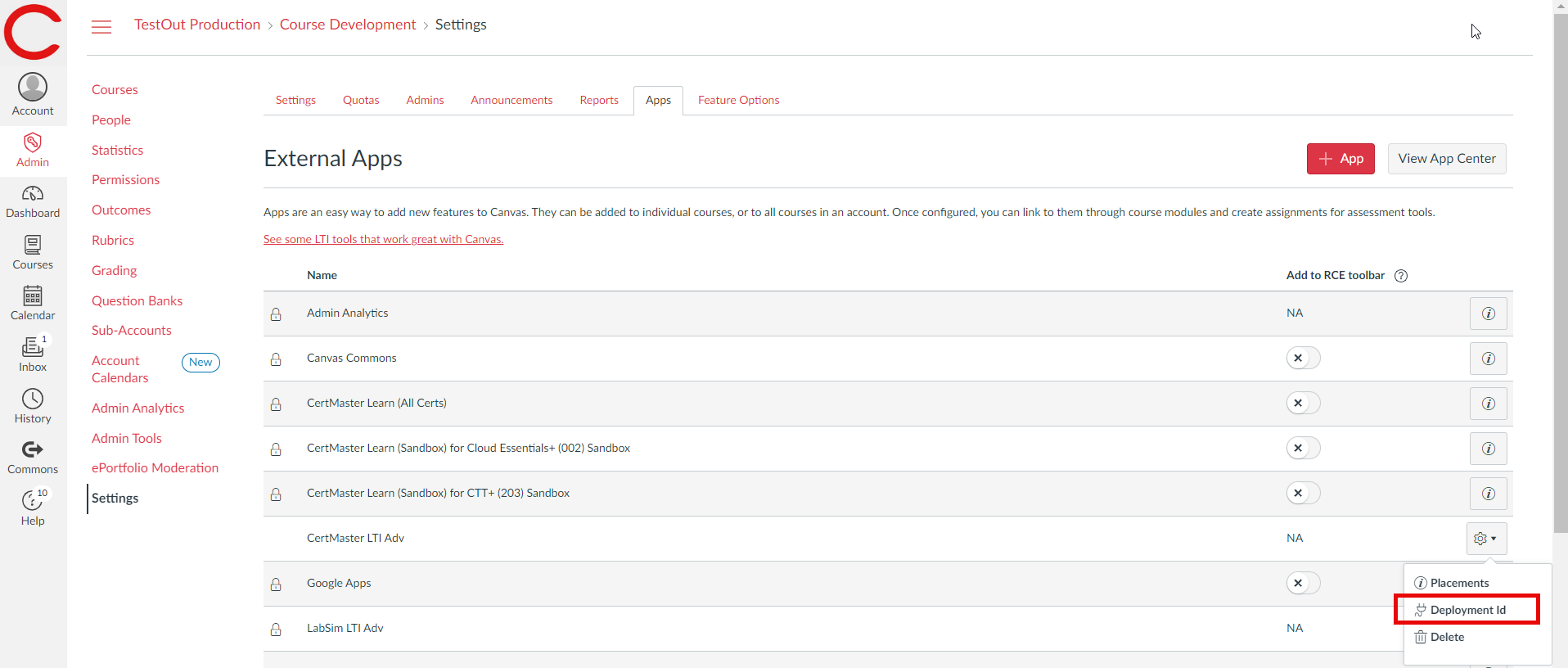This screenshot has width=1568, height=668.
Task: Click lock icon beside CTT+ (203) Sandbox
Action: pyautogui.click(x=276, y=494)
